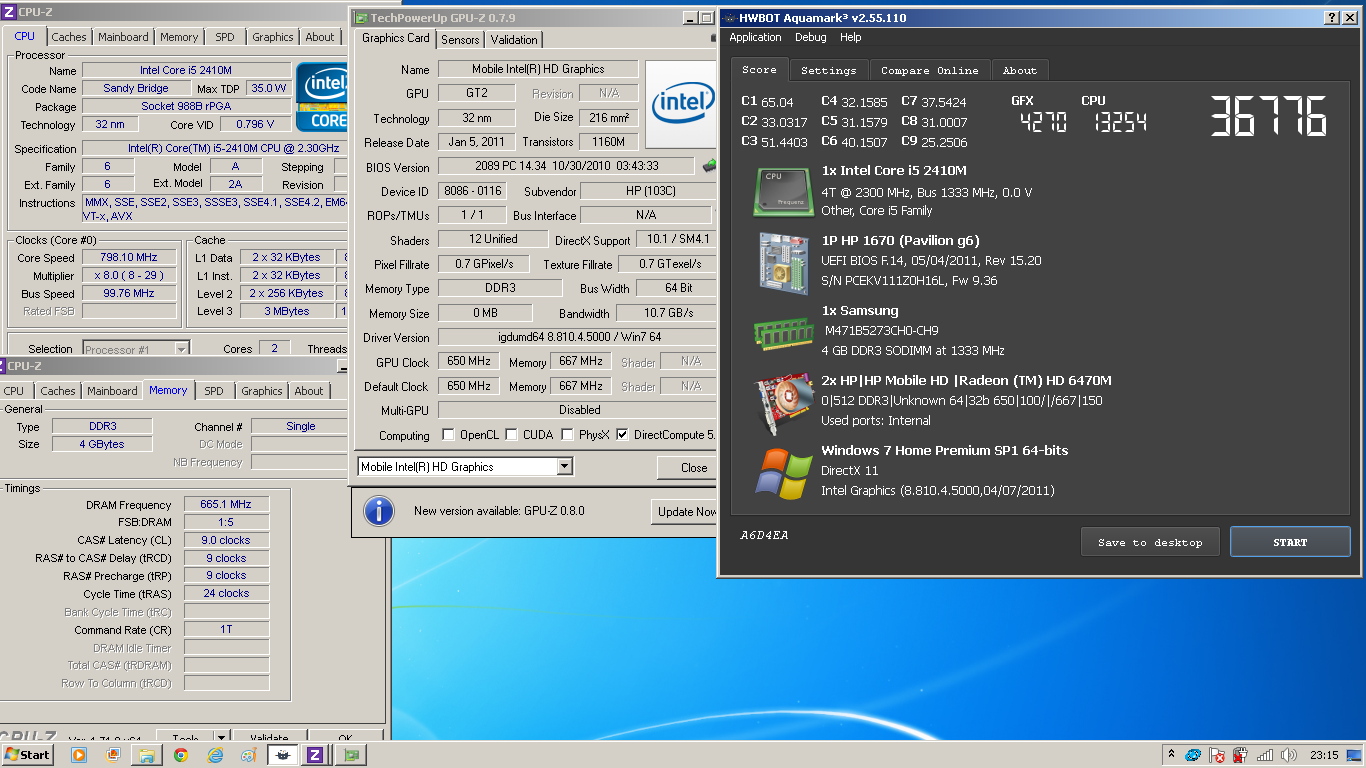Toggle OpenCL checkbox in GPU-Z
The height and width of the screenshot is (768, 1366).
click(x=449, y=435)
